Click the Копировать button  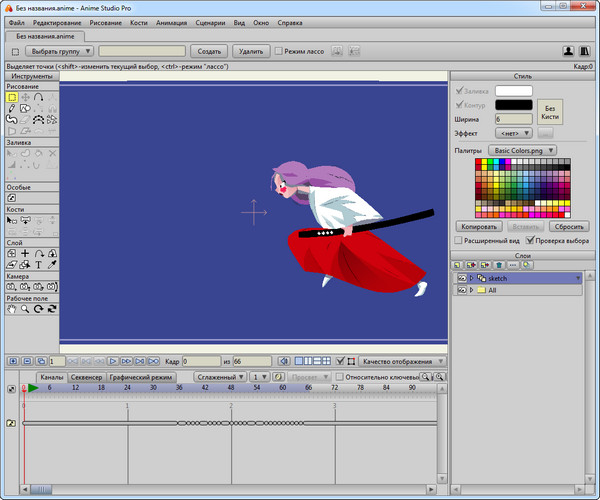pyautogui.click(x=477, y=227)
